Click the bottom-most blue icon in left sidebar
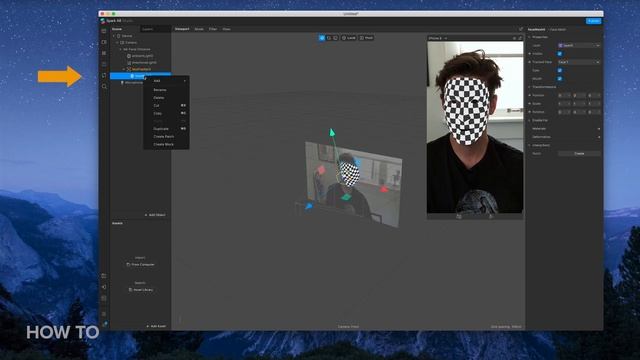This screenshot has height=360, width=640. pyautogui.click(x=104, y=324)
